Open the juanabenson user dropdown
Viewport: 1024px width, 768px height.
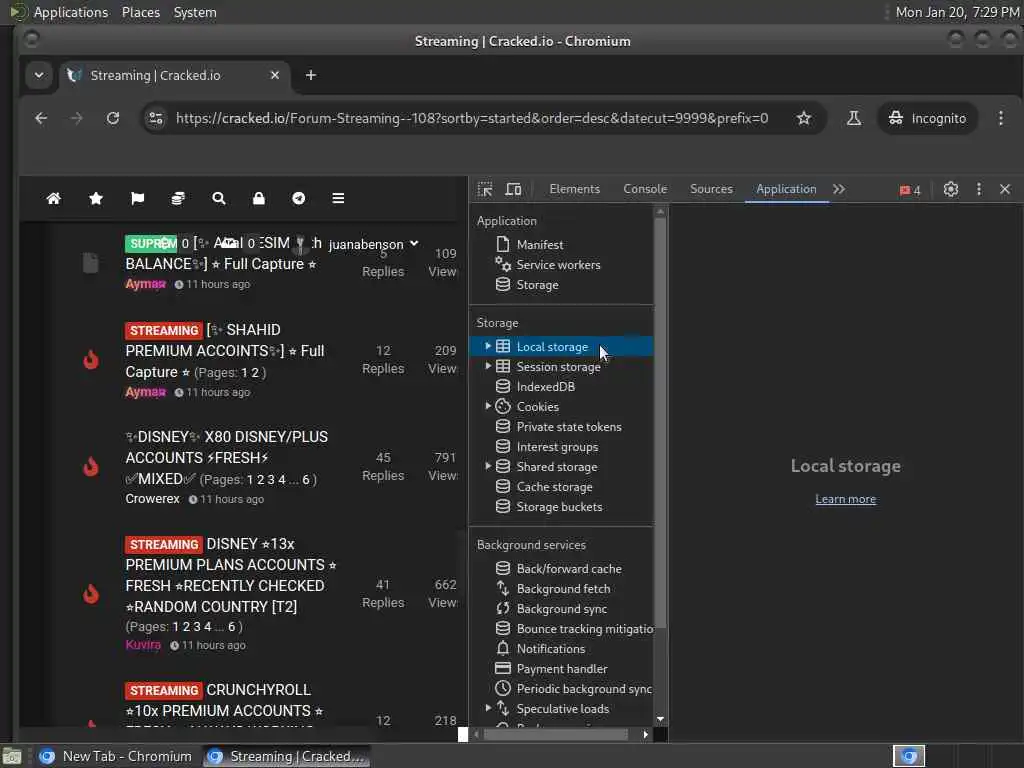point(374,244)
